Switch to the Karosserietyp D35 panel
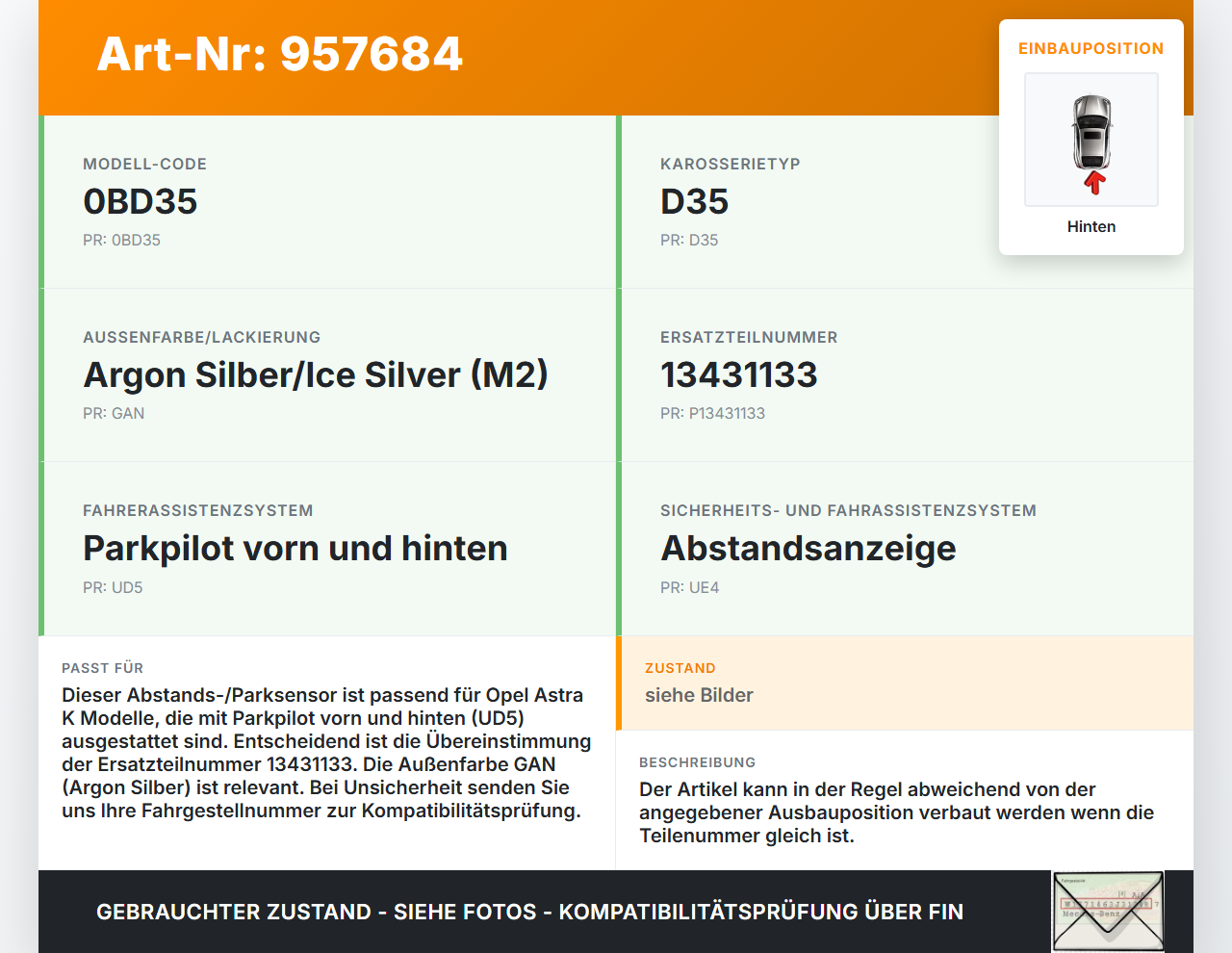Viewport: 1232px width, 953px height. pyautogui.click(x=694, y=202)
